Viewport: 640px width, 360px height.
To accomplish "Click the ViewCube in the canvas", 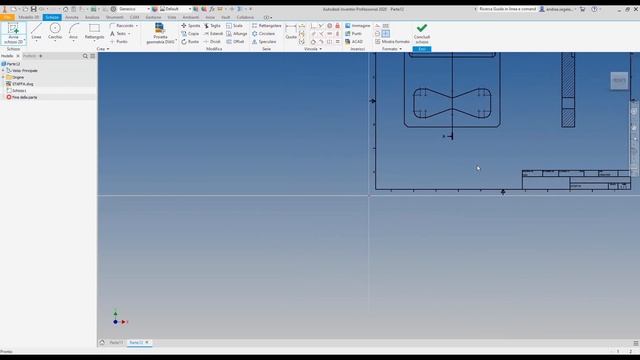I will 619,81.
